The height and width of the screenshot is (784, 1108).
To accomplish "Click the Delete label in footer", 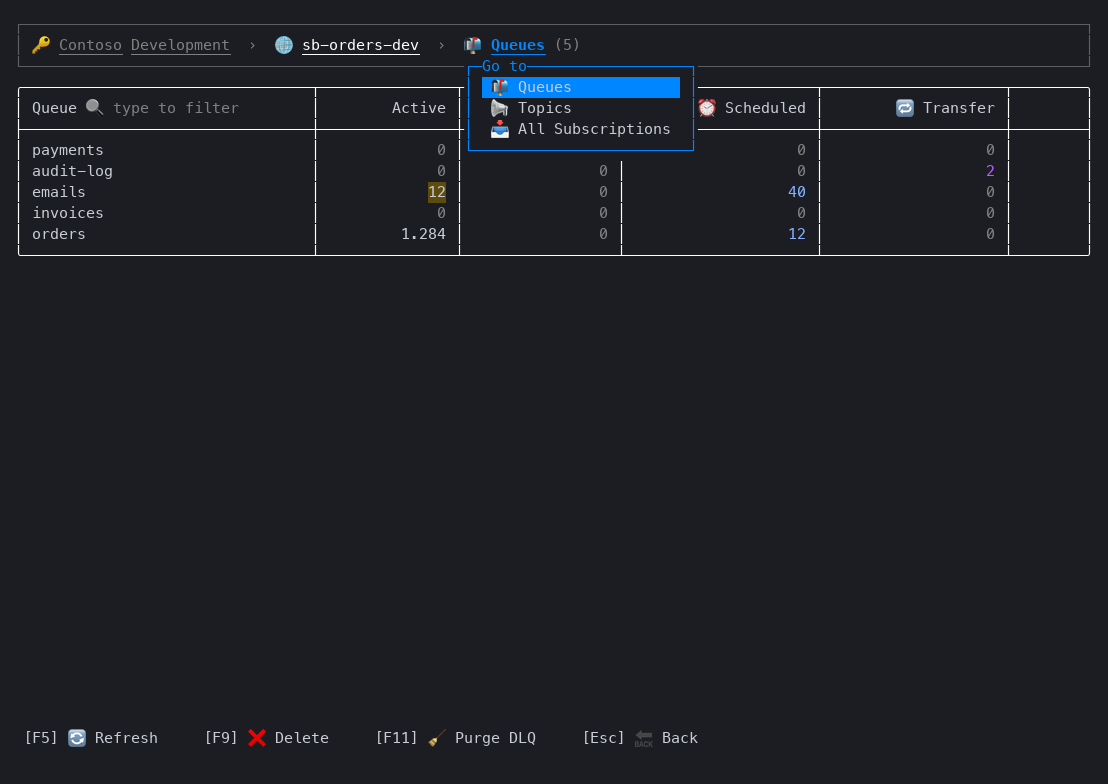I will click(x=302, y=738).
